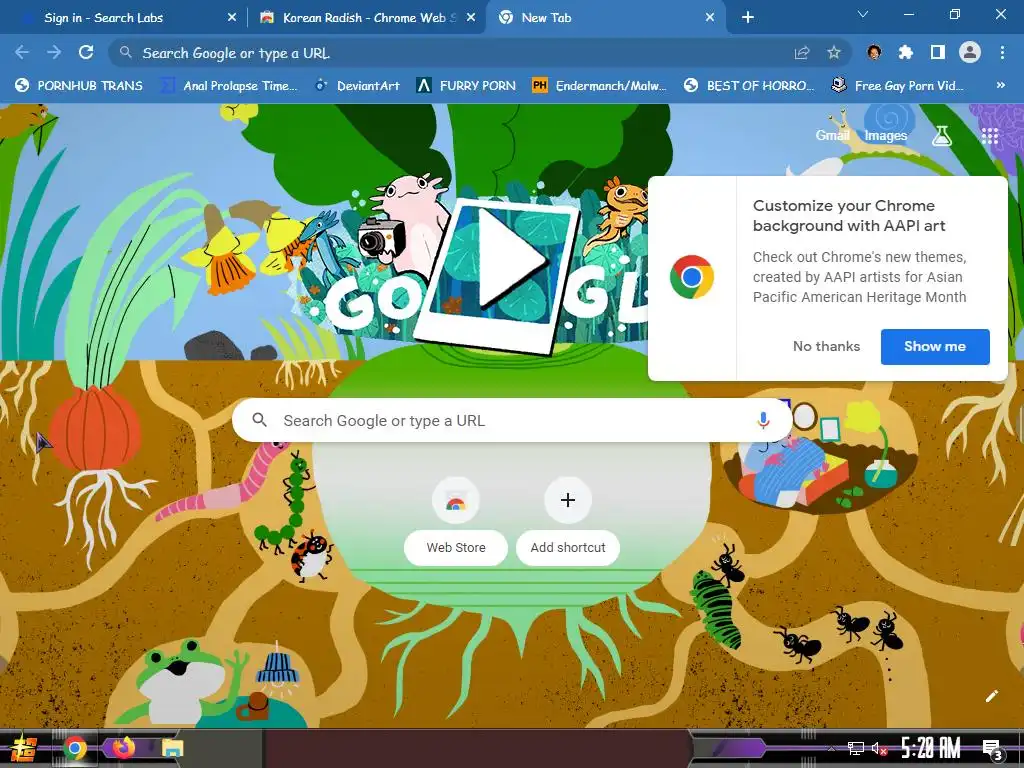Image resolution: width=1024 pixels, height=768 pixels.
Task: Click the Search Google or type a URL page box
Action: [x=512, y=421]
